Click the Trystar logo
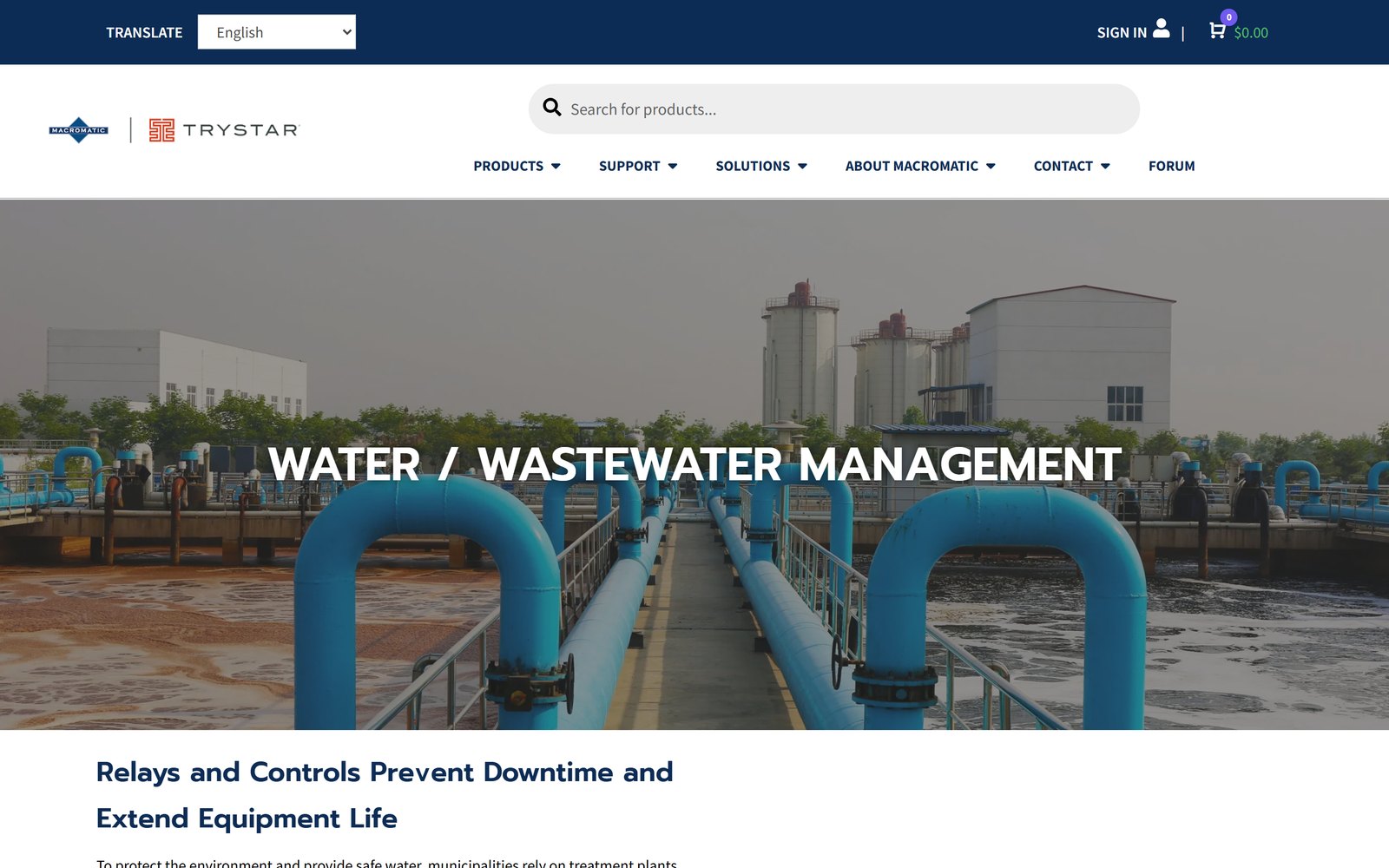Image resolution: width=1389 pixels, height=868 pixels. 224,130
